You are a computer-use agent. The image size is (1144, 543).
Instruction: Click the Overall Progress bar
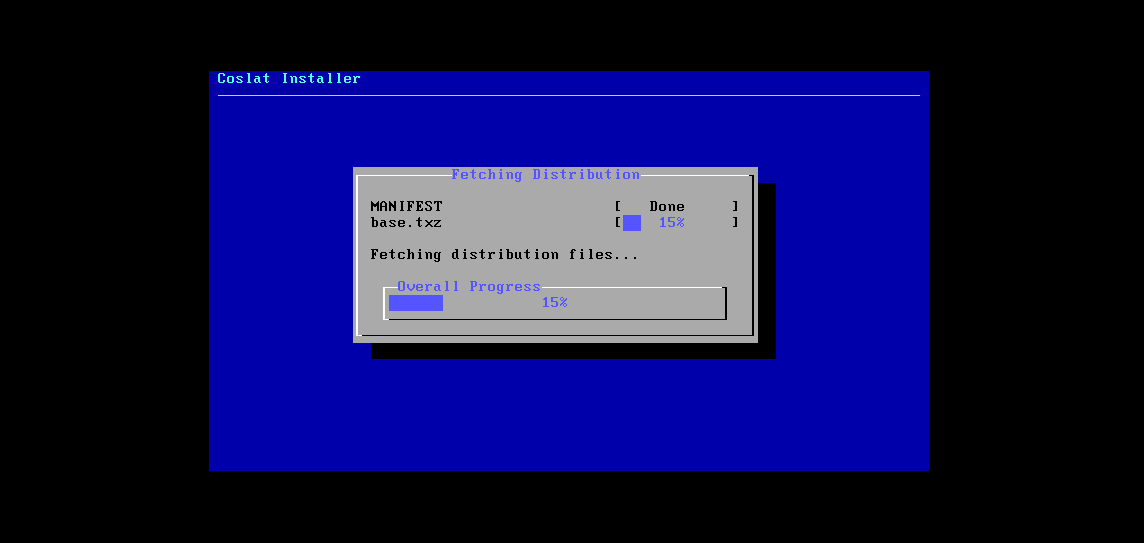pyautogui.click(x=554, y=303)
